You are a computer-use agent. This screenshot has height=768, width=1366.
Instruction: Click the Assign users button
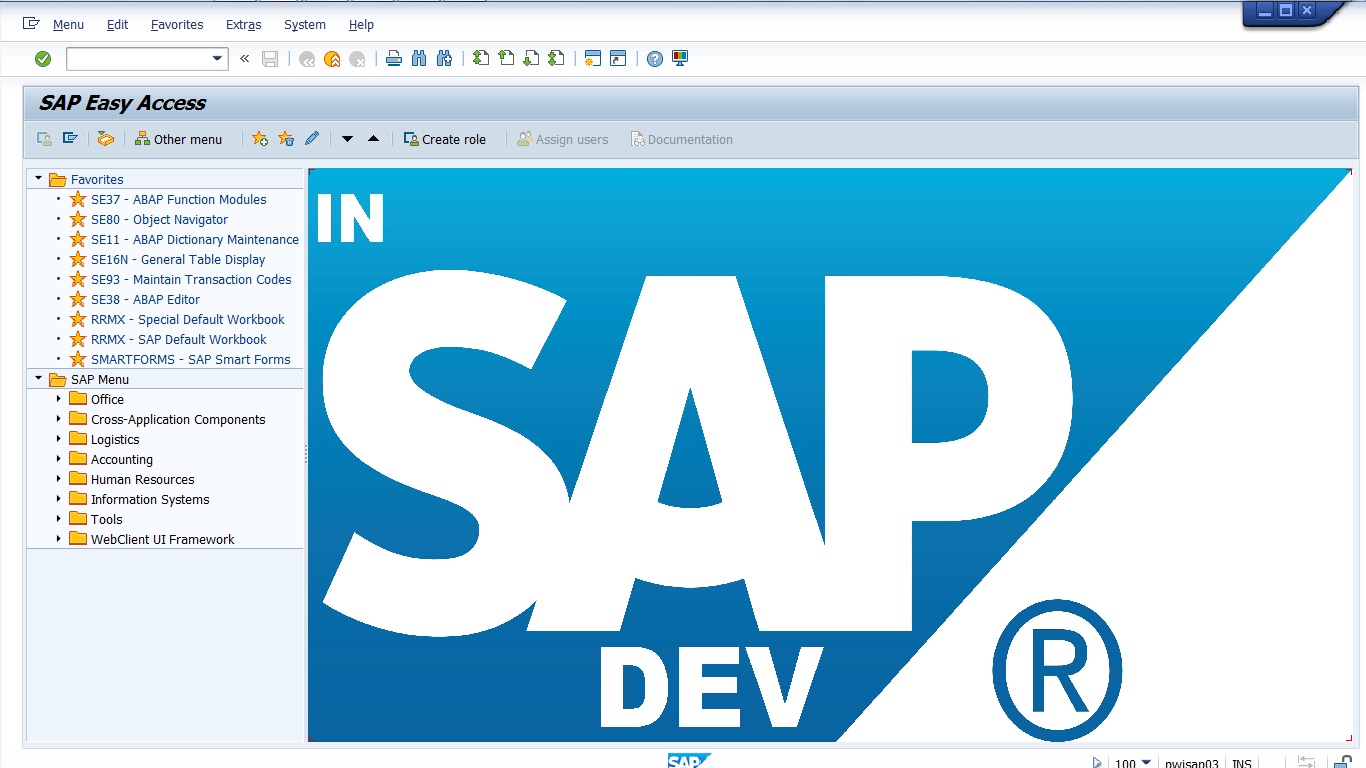(562, 139)
